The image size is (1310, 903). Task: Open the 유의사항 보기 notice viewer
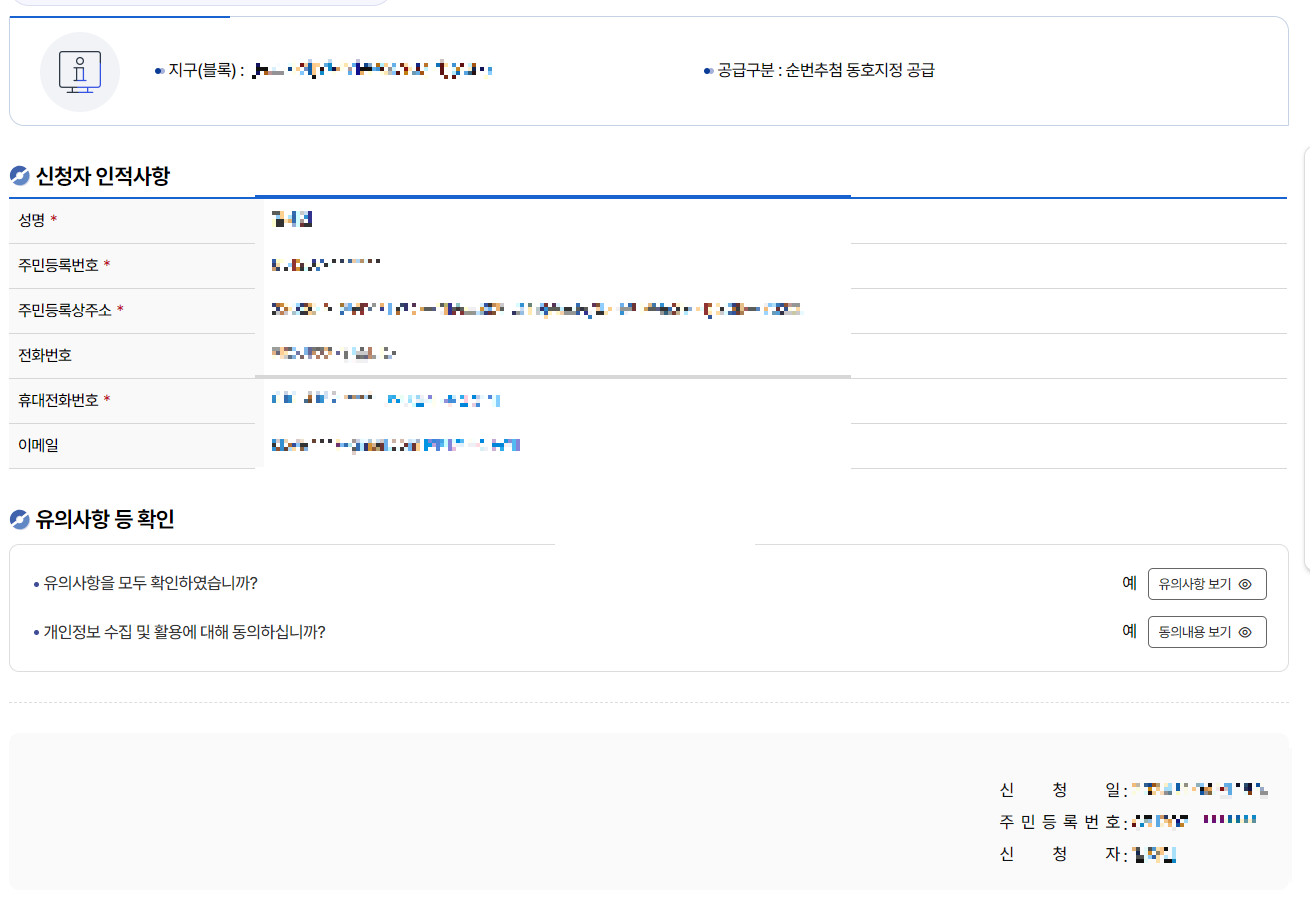pos(1207,584)
